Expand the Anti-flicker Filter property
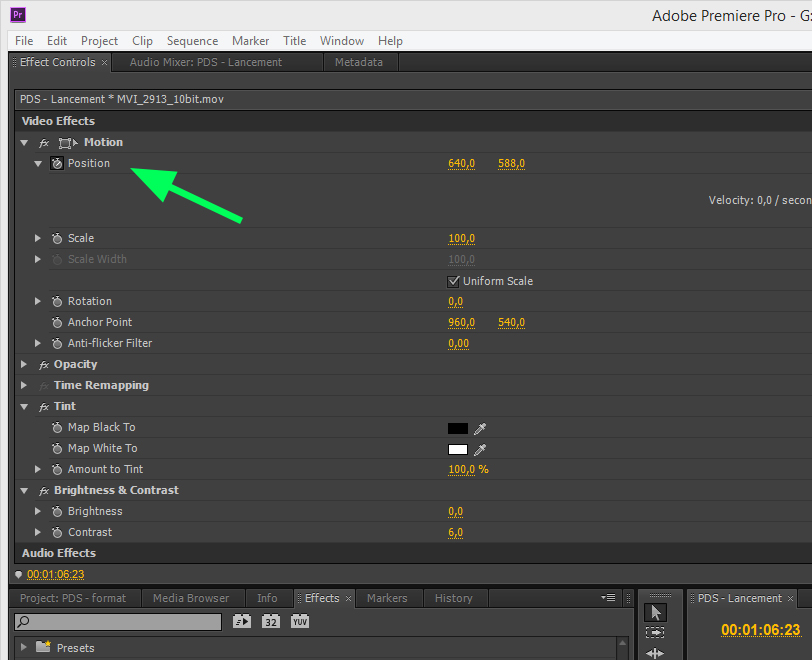Screen dimensions: 812x660 [38, 343]
